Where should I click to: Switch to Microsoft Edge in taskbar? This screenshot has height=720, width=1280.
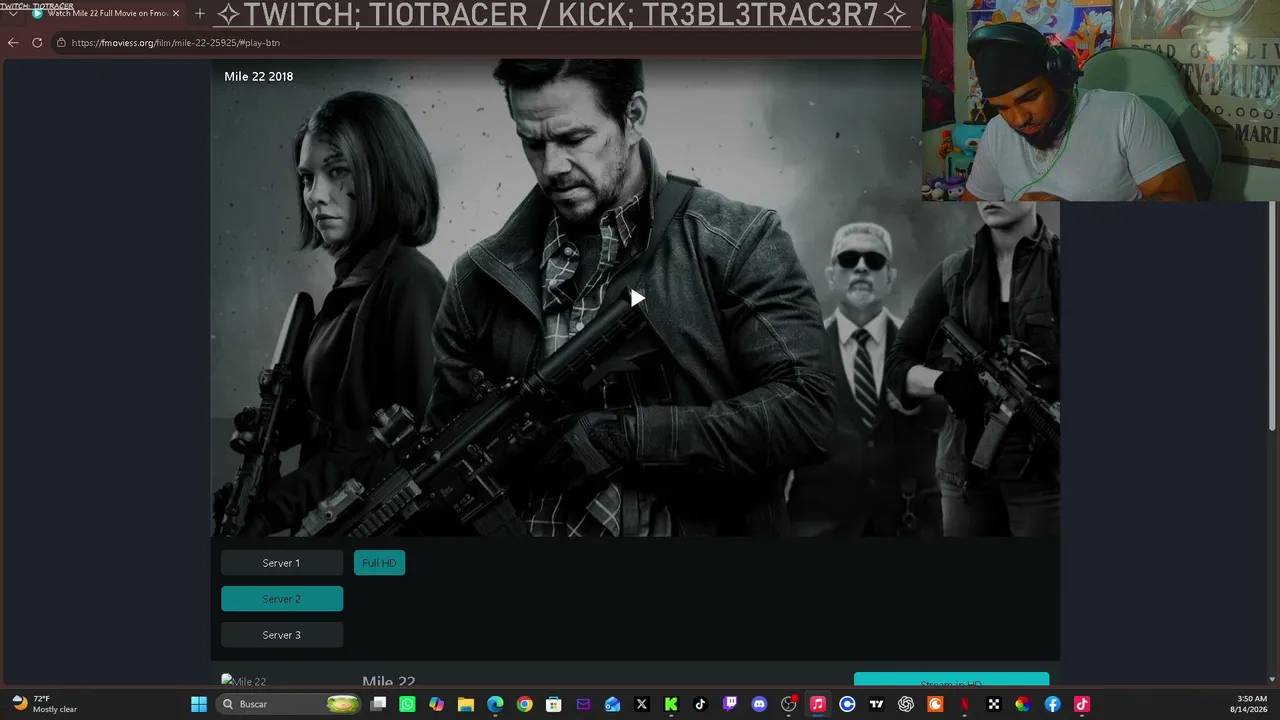495,704
